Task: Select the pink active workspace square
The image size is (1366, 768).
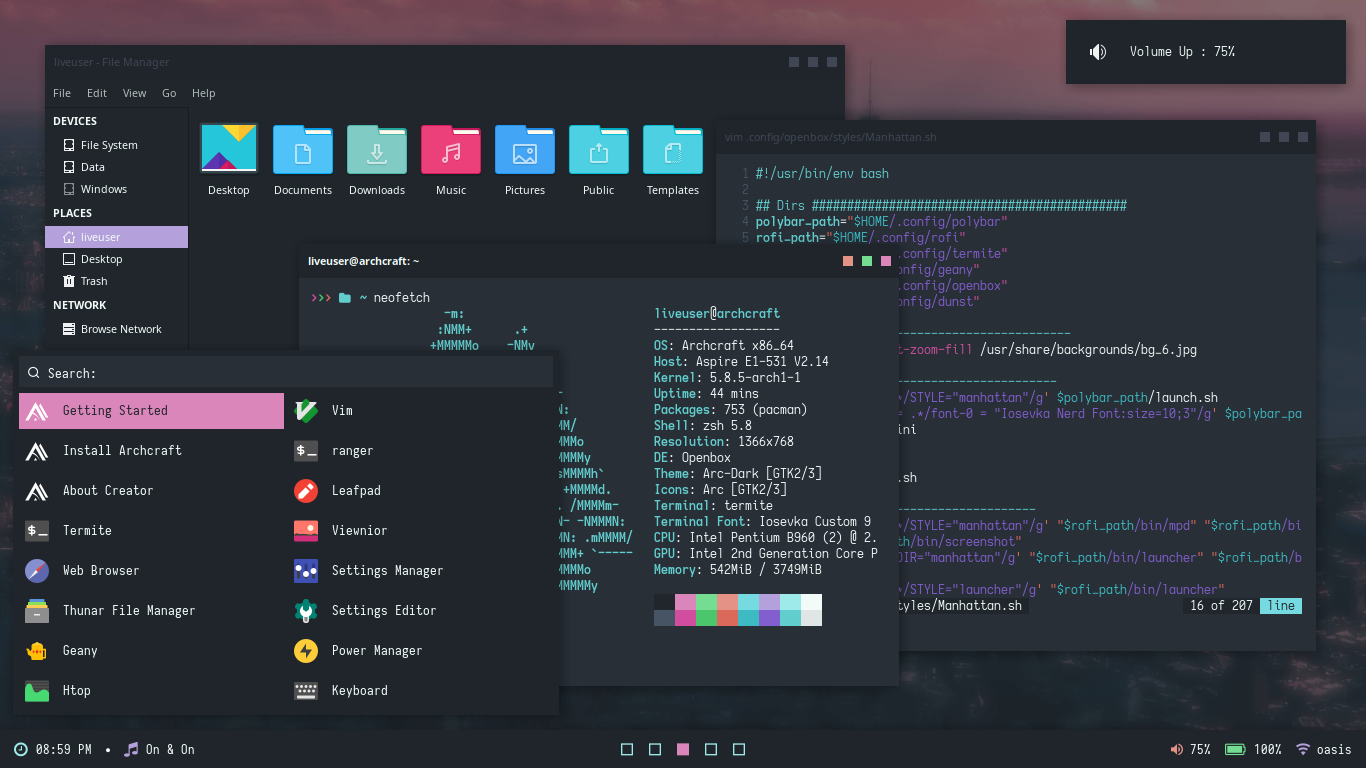Action: (683, 749)
